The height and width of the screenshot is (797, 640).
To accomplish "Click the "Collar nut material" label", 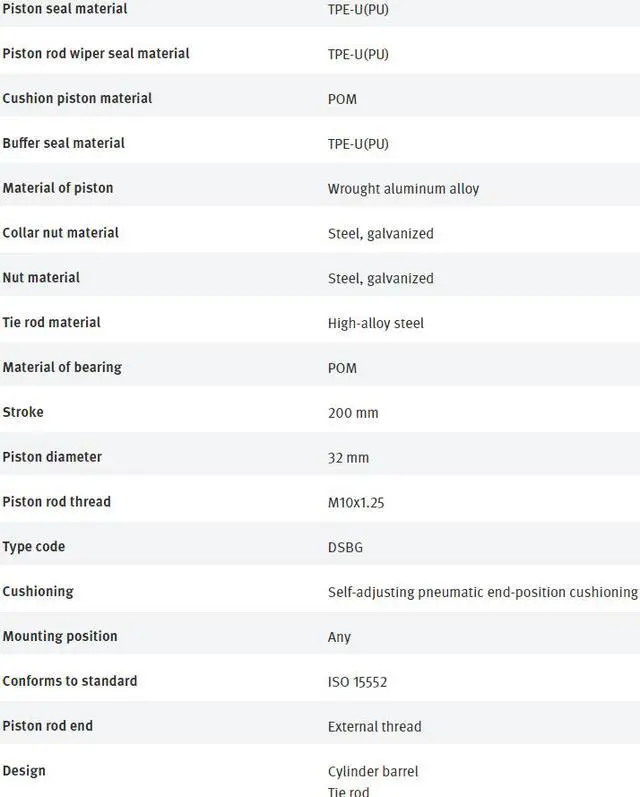I will point(61,233).
